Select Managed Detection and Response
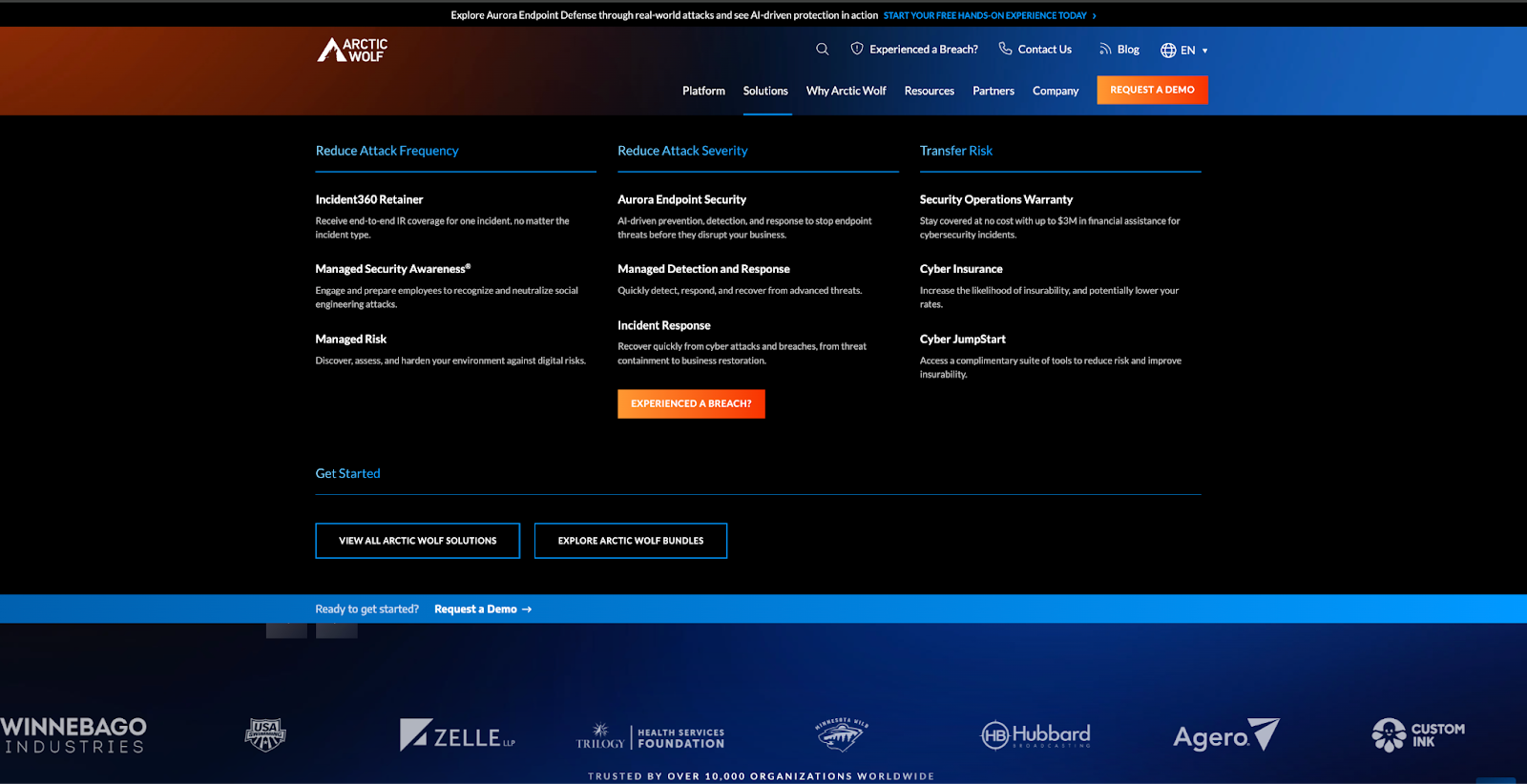 (x=703, y=269)
